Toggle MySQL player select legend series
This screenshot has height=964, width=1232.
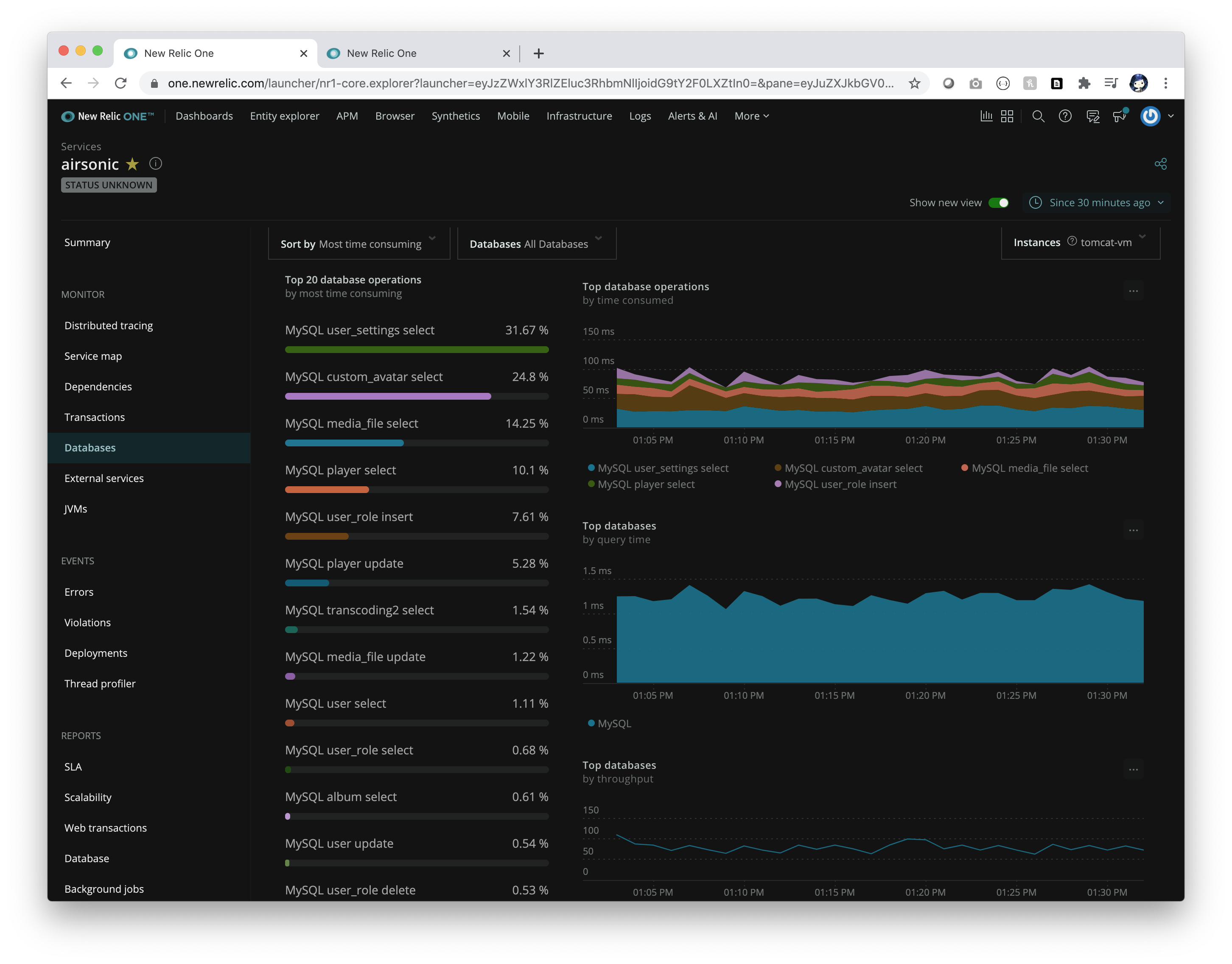pos(641,485)
